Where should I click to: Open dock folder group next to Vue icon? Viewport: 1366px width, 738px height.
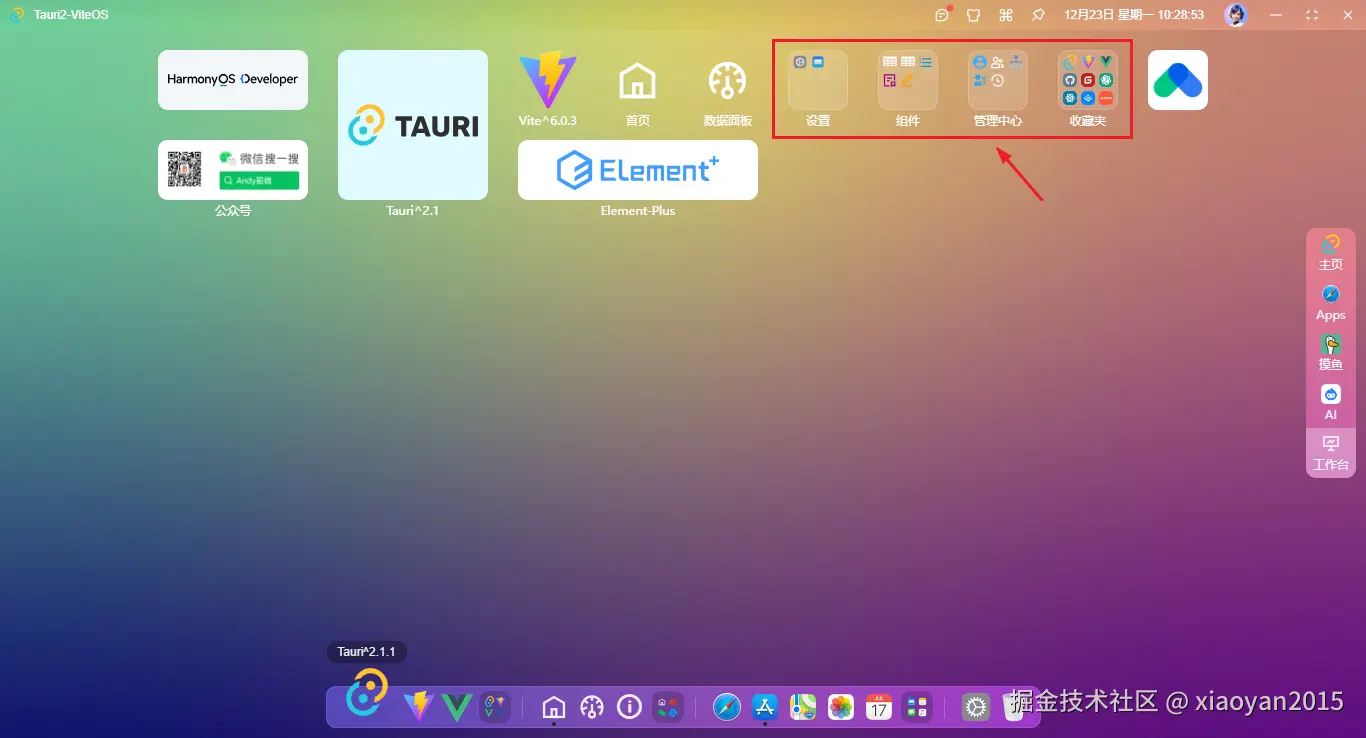coord(495,707)
